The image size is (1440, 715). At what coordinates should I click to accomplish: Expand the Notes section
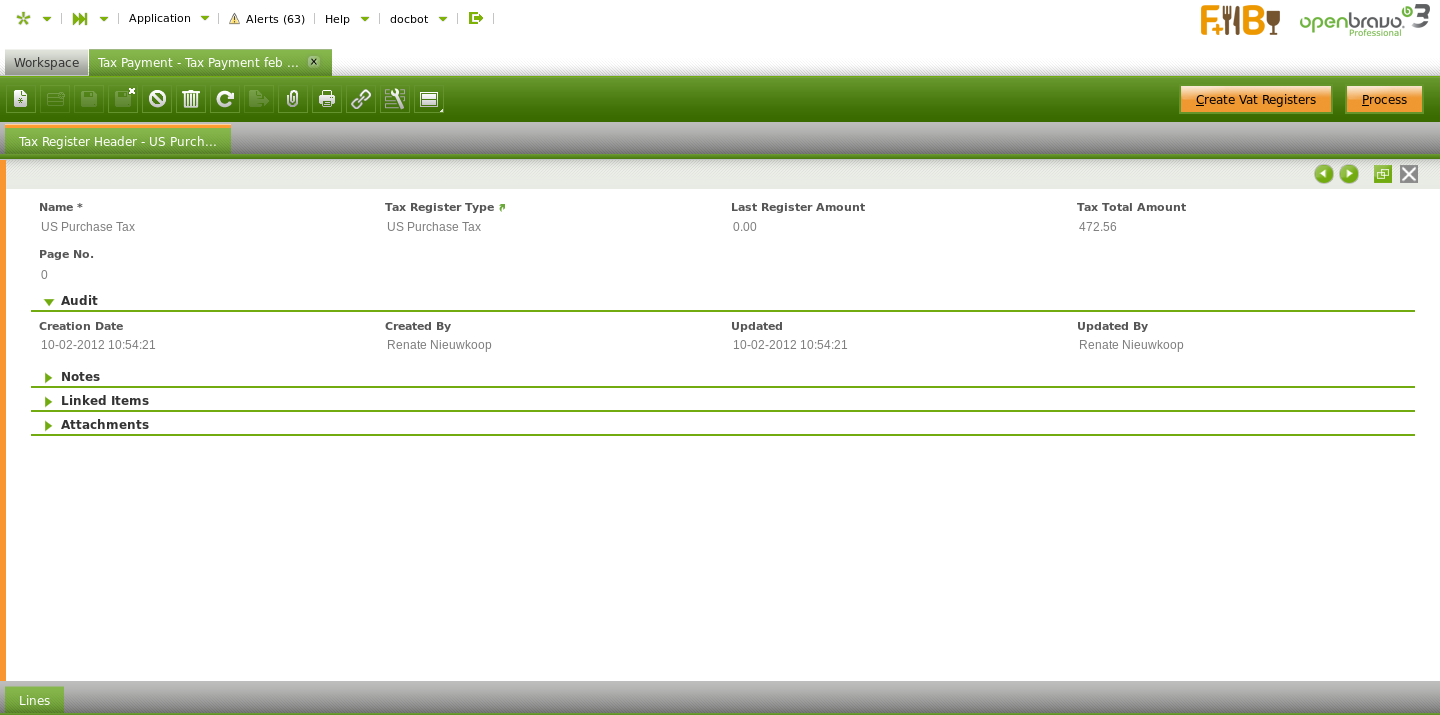(x=49, y=377)
